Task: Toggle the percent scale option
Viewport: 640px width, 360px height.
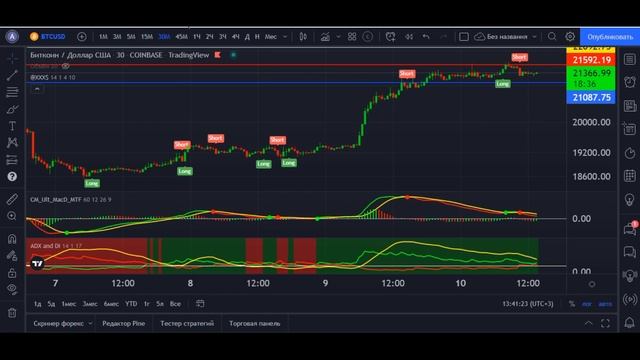Action: pyautogui.click(x=572, y=304)
